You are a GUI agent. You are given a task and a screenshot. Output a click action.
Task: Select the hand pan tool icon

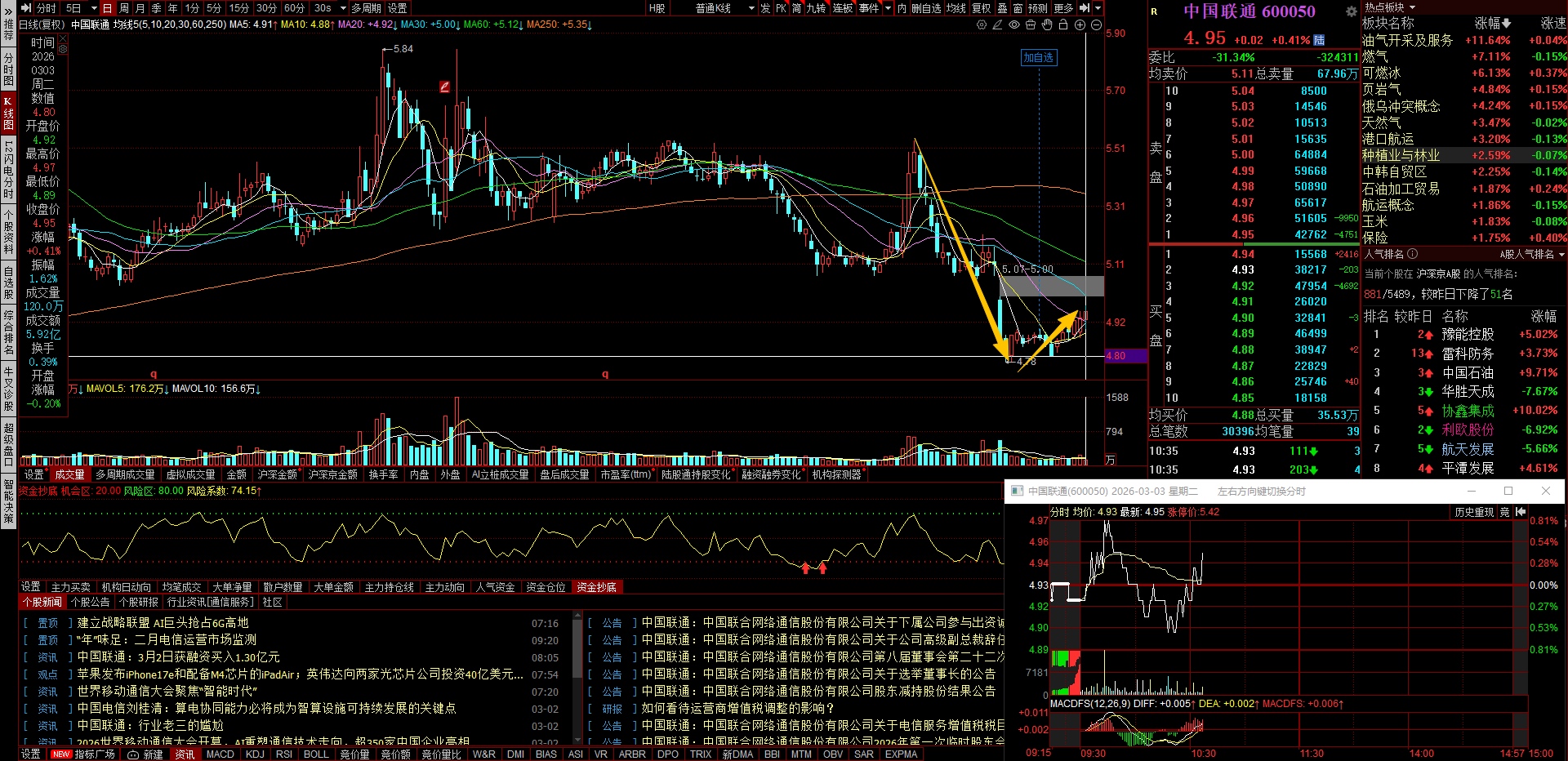(1047, 25)
